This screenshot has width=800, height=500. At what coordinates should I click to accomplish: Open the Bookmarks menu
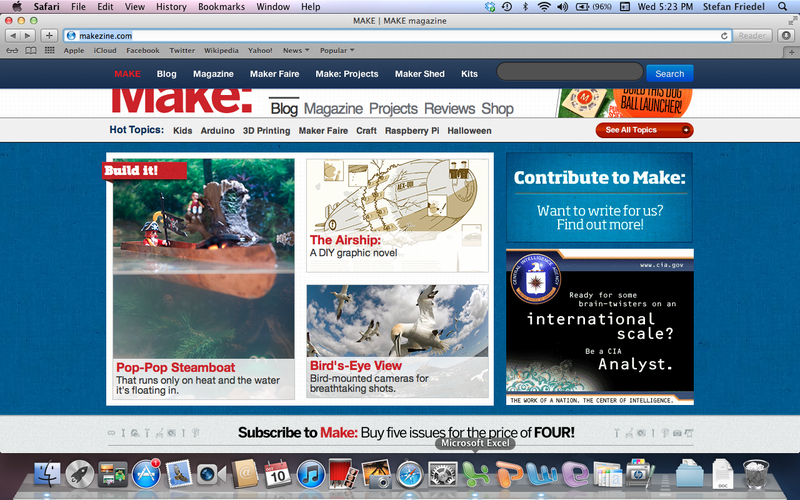coord(221,7)
